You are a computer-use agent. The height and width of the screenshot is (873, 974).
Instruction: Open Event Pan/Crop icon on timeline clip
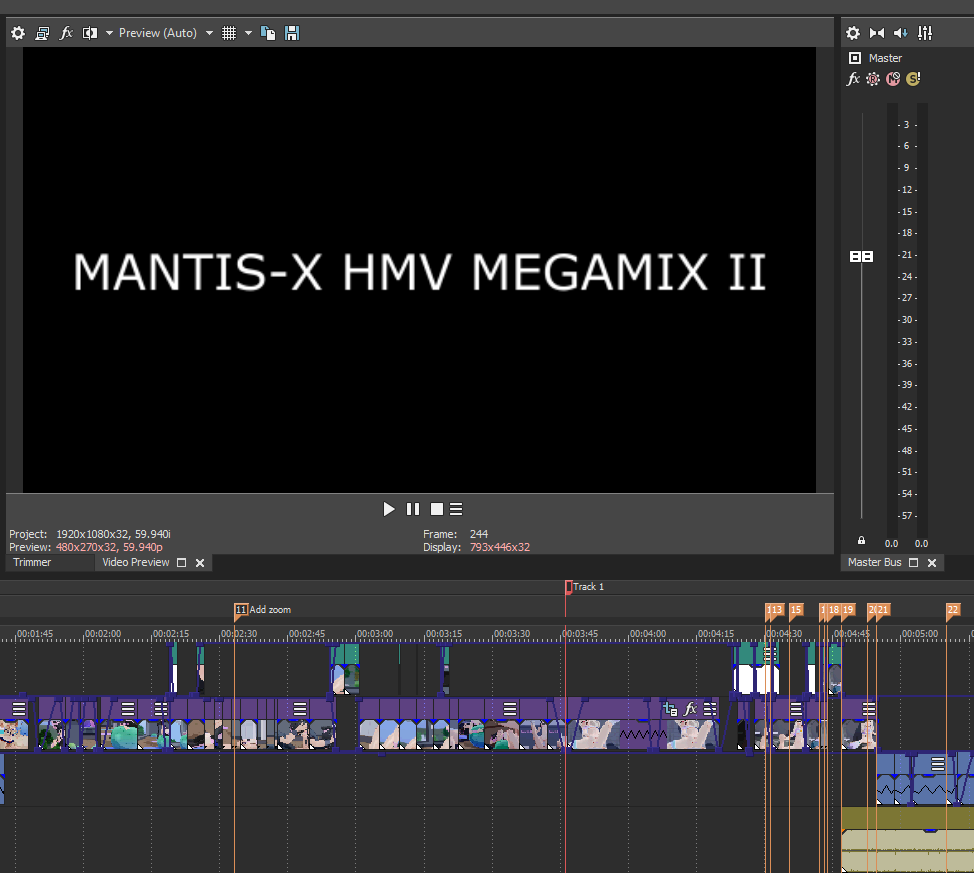point(670,709)
